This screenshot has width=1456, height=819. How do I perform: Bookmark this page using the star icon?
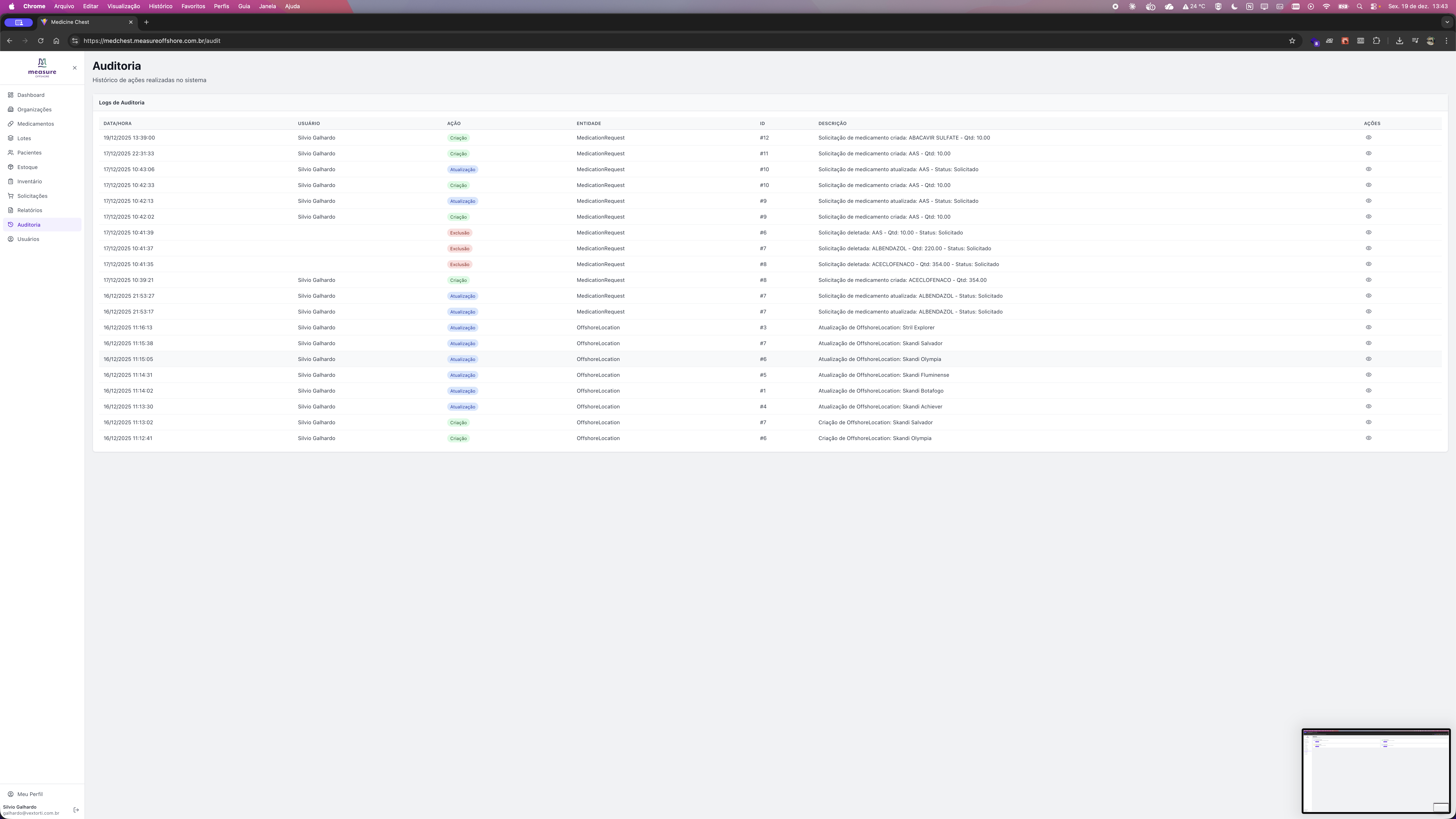[x=1292, y=41]
